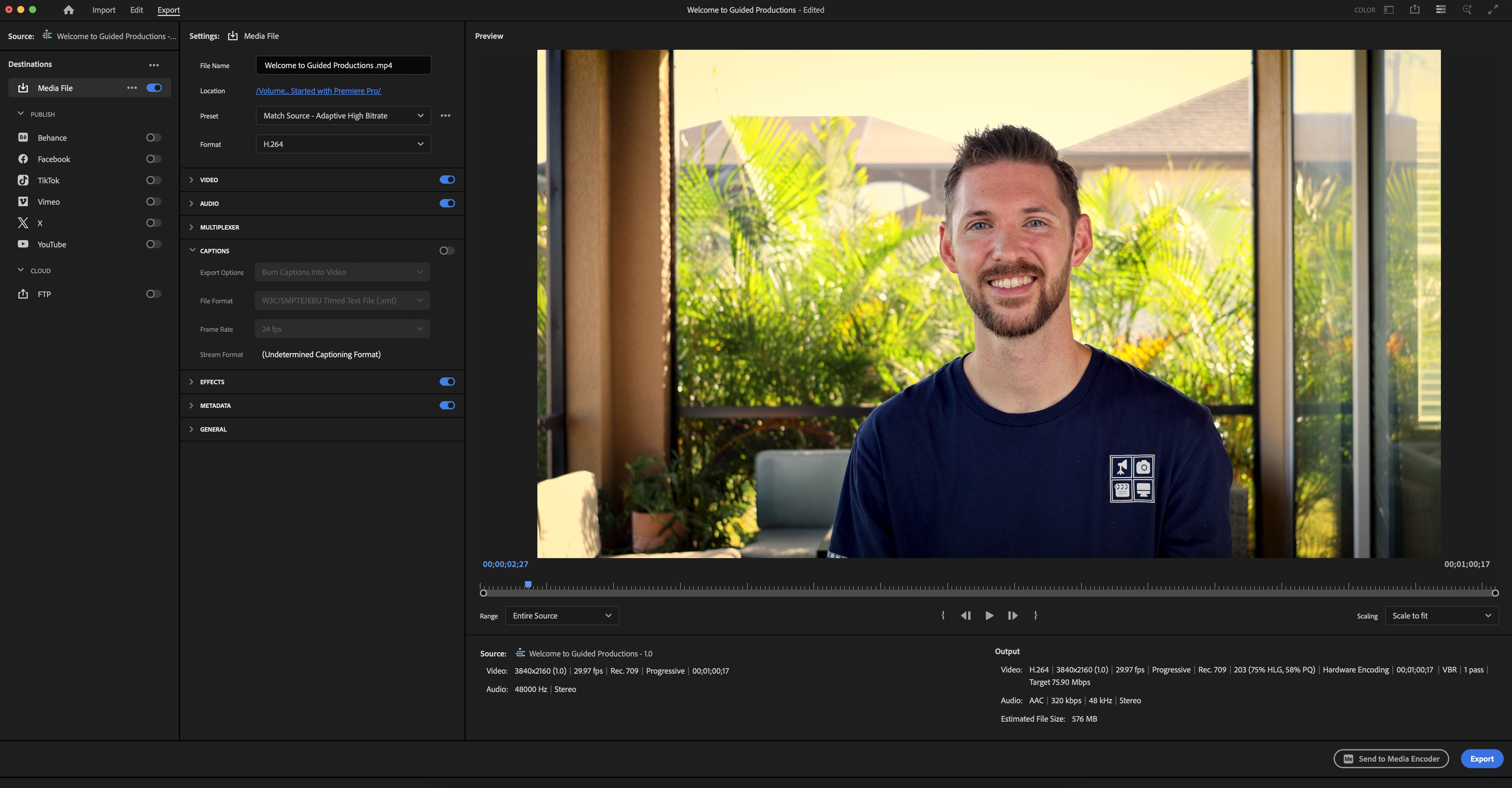Screen dimensions: 1512x788
Task: Disable the Effects section toggle
Action: tap(447, 381)
